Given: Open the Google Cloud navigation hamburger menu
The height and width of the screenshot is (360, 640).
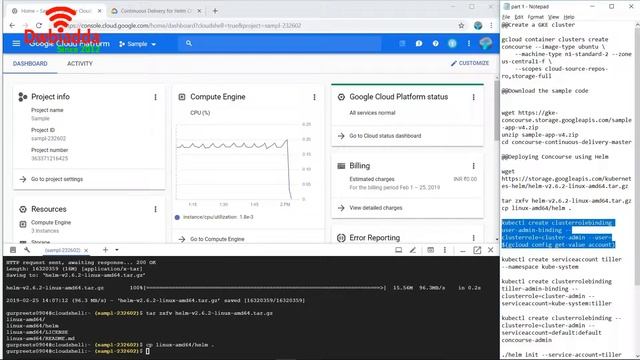Looking at the screenshot, I should pos(16,43).
